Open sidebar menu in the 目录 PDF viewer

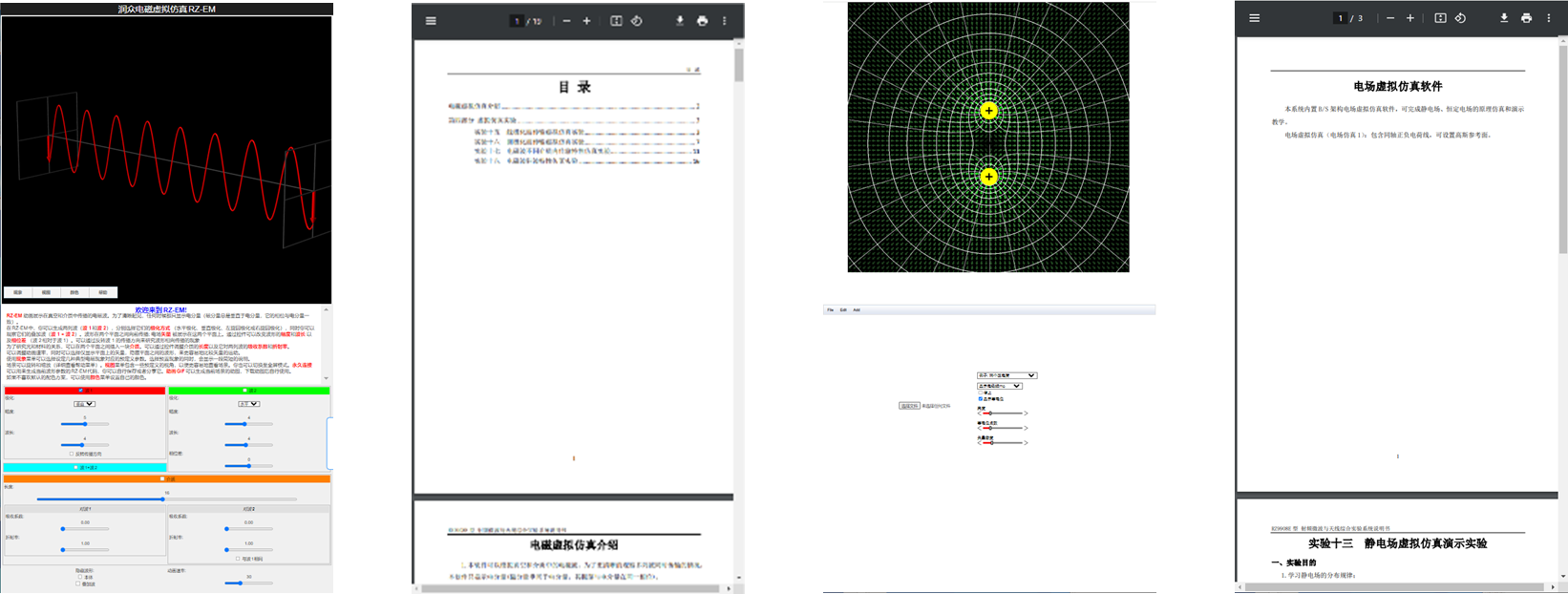click(x=431, y=21)
